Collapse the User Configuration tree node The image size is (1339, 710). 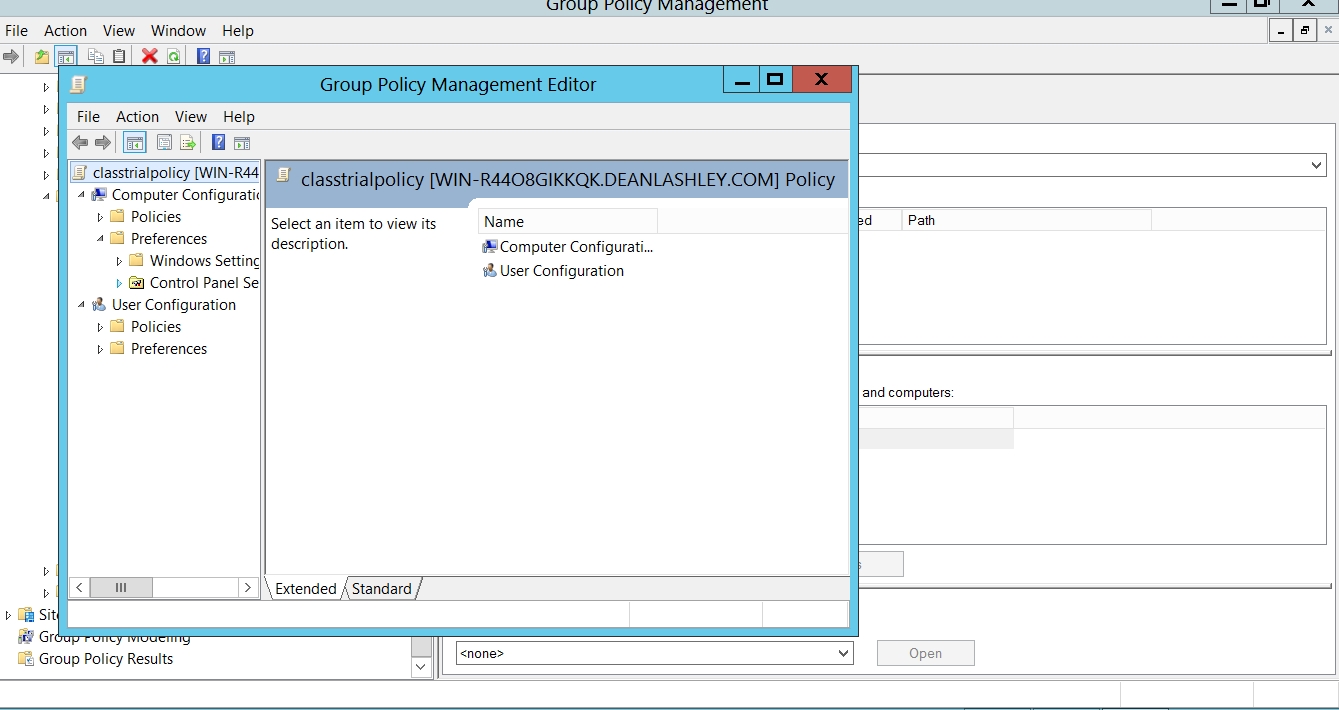pyautogui.click(x=81, y=304)
